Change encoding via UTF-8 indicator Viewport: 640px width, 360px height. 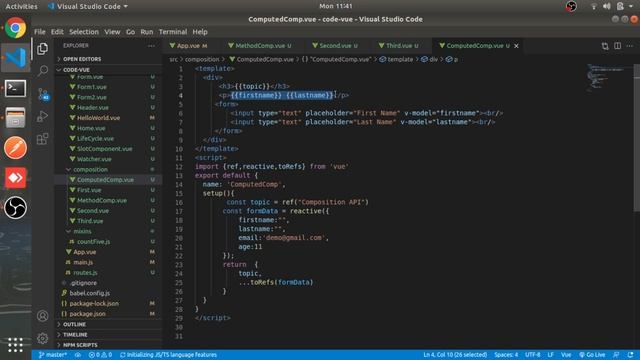(533, 355)
